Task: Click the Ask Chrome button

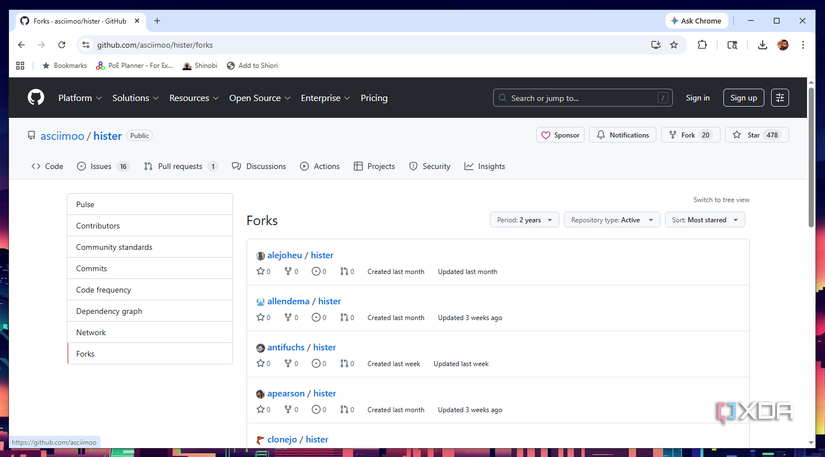Action: 697,21
